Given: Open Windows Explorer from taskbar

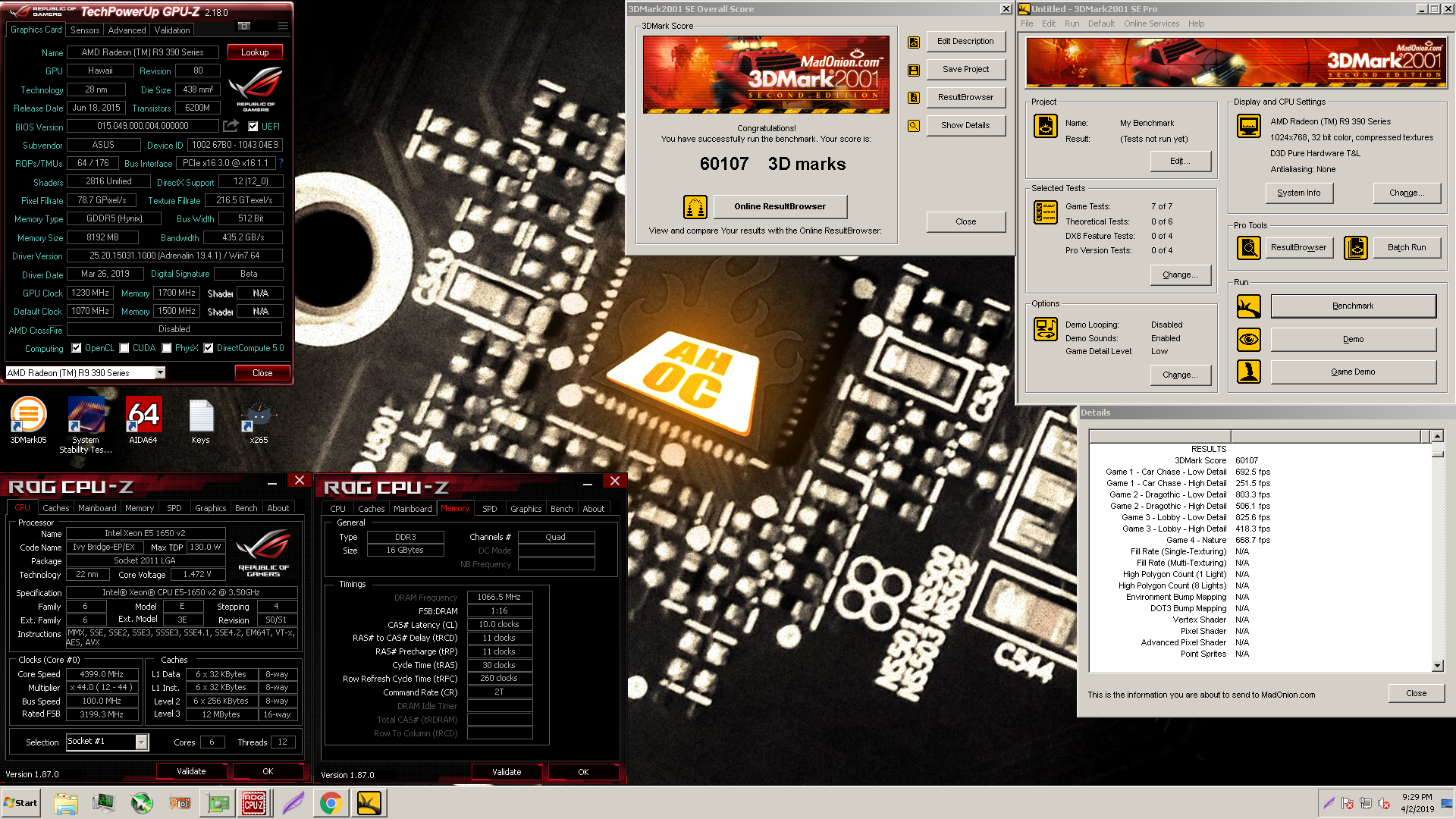Looking at the screenshot, I should coord(65,803).
